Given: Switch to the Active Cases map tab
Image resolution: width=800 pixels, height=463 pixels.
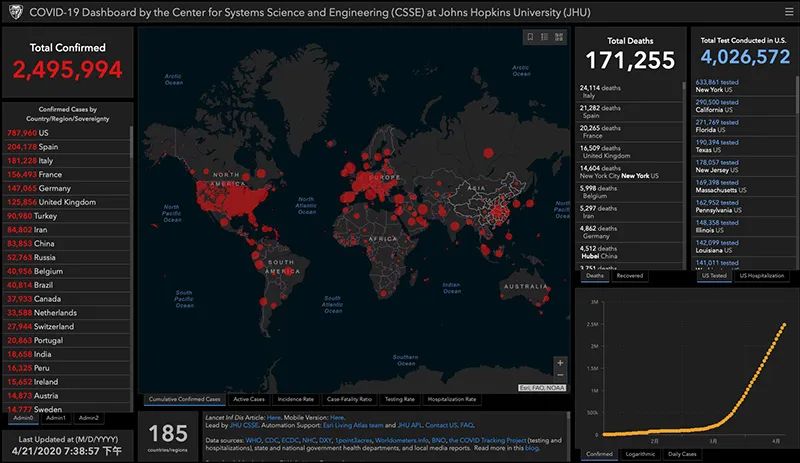Looking at the screenshot, I should pyautogui.click(x=248, y=399).
